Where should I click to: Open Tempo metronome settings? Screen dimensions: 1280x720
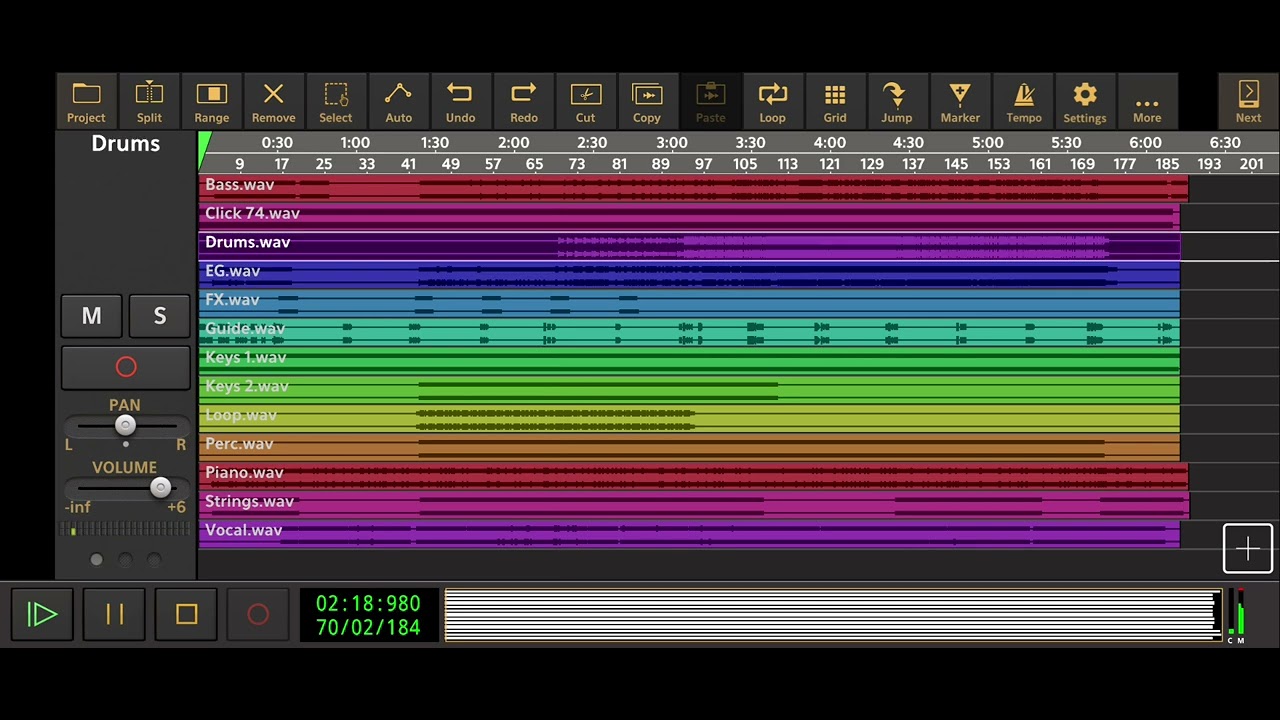coord(1023,102)
